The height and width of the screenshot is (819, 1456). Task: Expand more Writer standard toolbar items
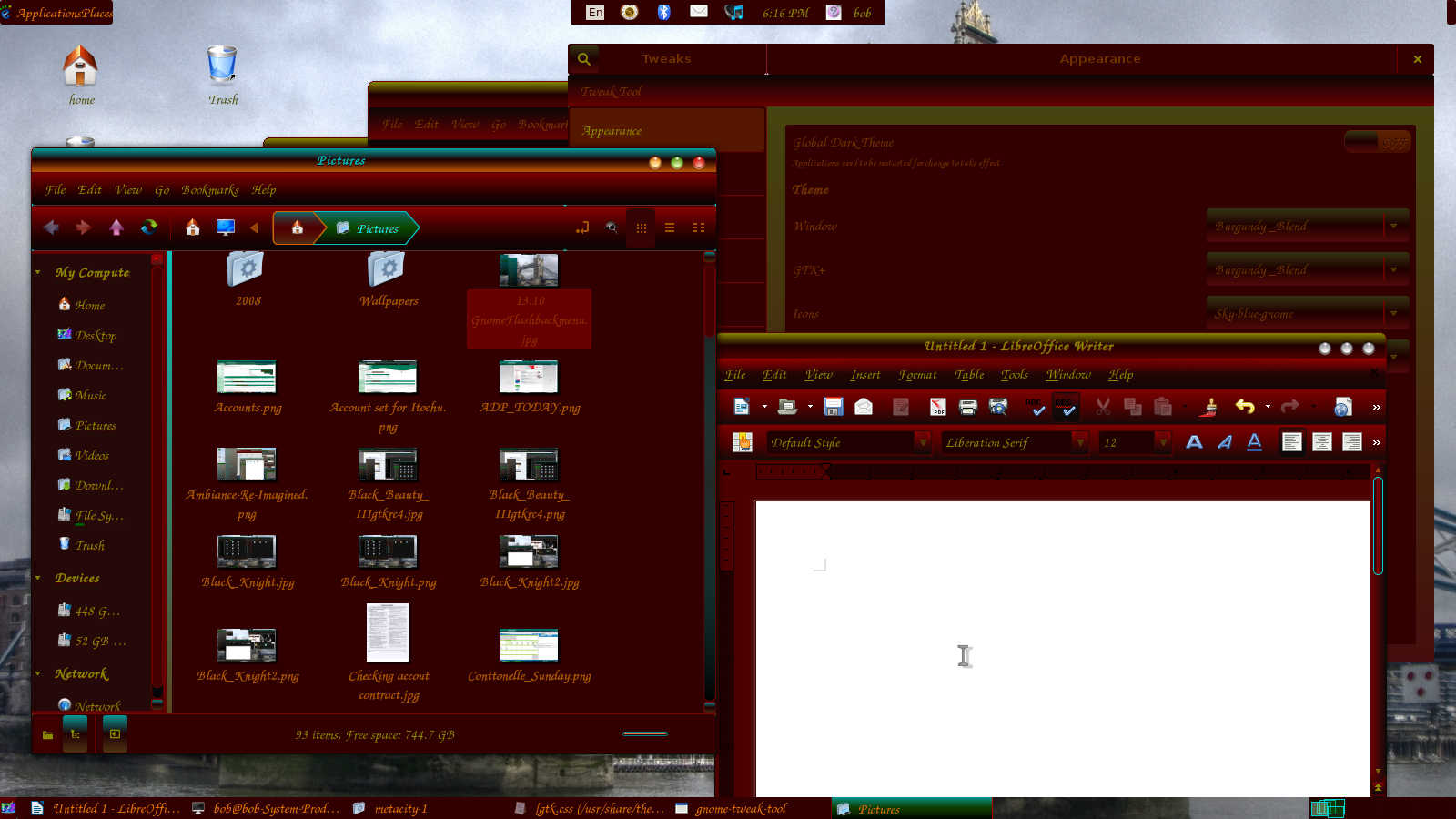[1376, 407]
